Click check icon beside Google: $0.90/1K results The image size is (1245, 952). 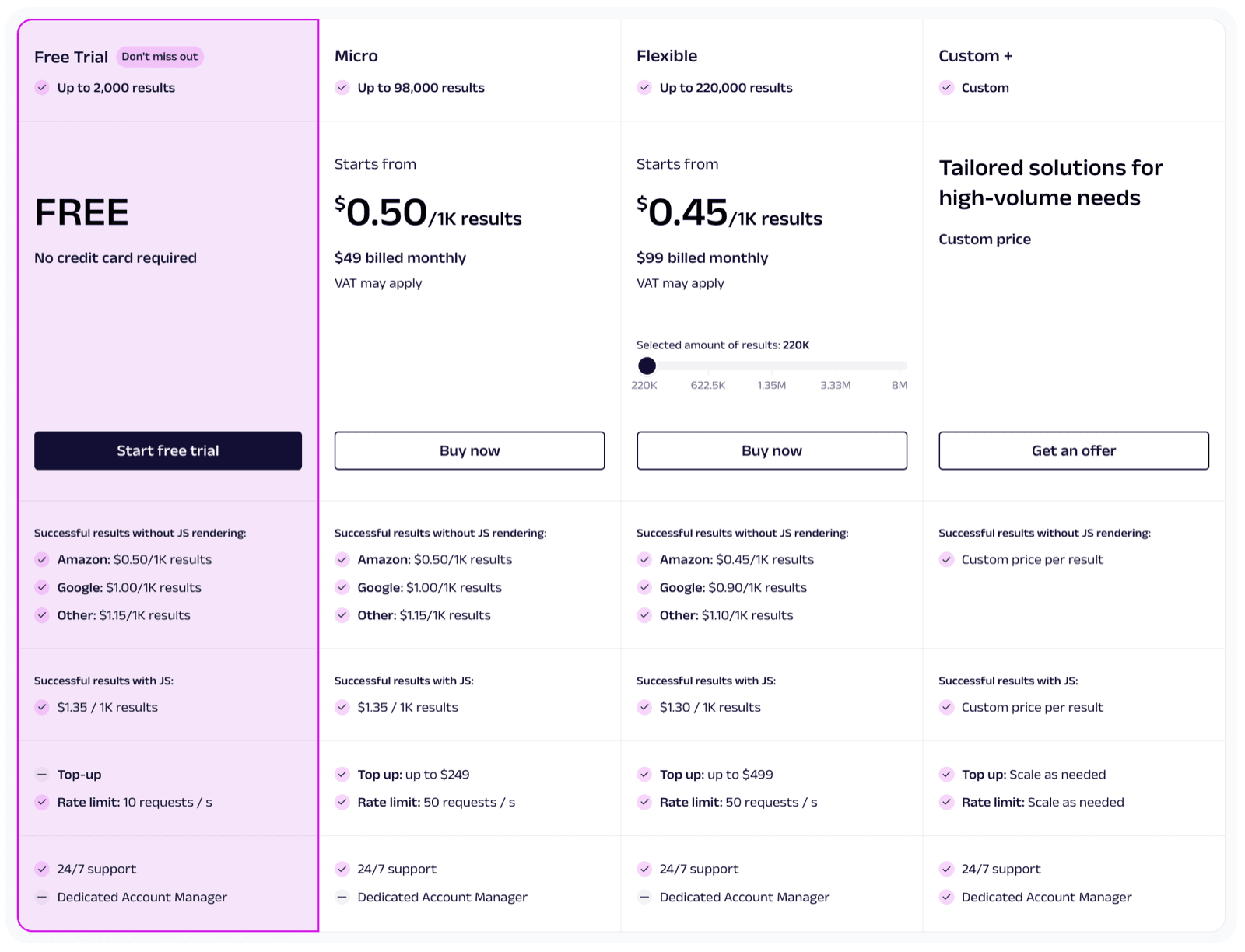click(x=644, y=587)
